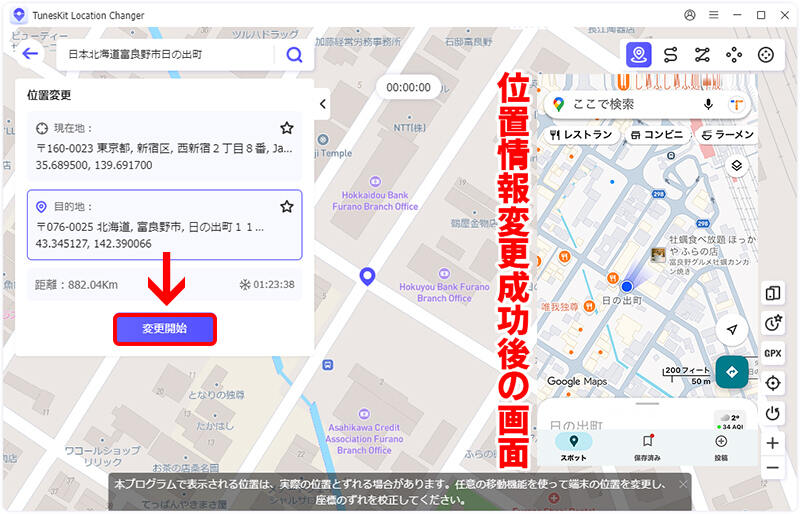The width and height of the screenshot is (800, 514).
Task: Select the multi-spot route mode icon
Action: 702,55
